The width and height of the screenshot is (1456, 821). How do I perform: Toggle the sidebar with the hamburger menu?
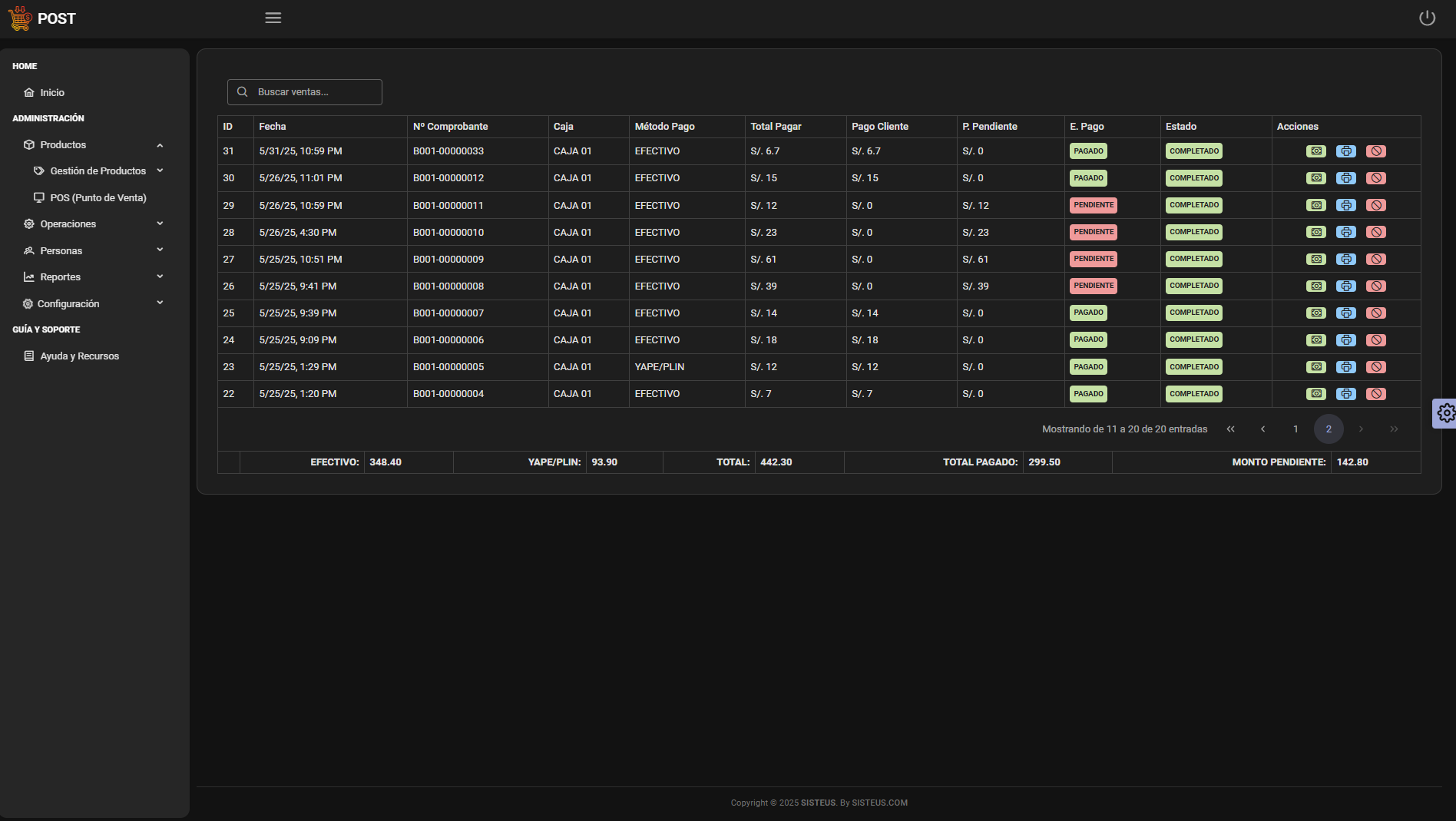[273, 18]
